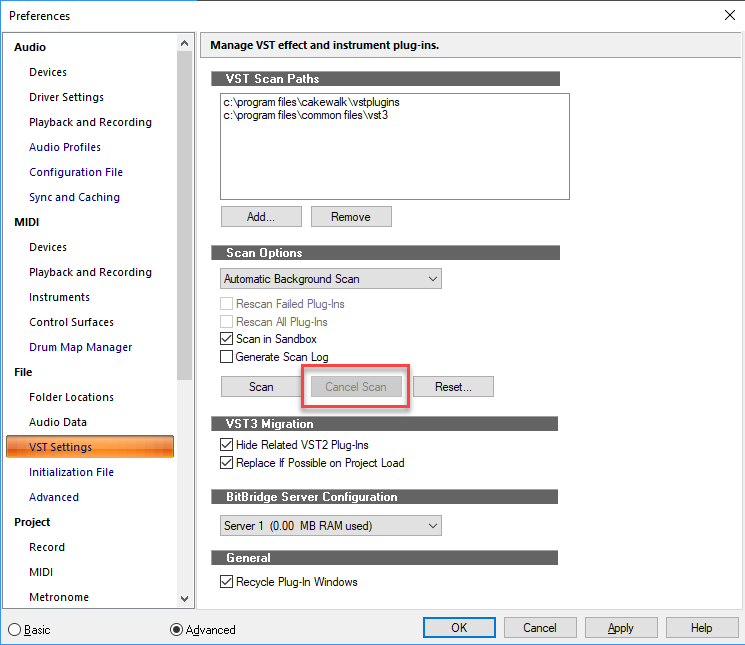Click the Reset... button

point(453,387)
